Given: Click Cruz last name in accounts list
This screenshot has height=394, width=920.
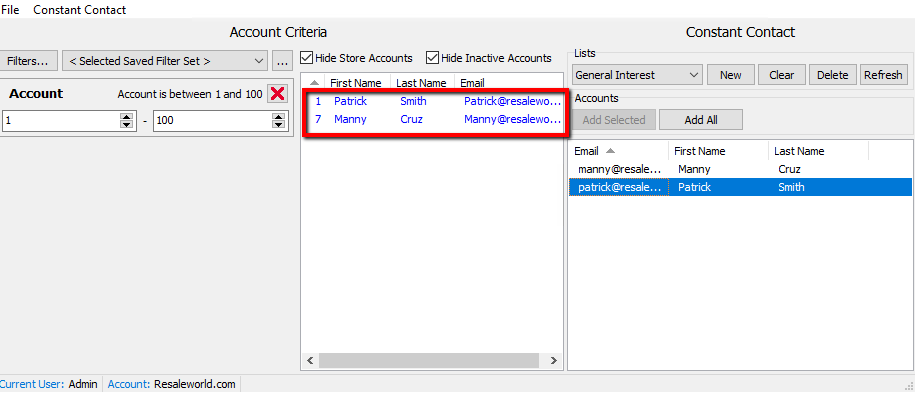Looking at the screenshot, I should tap(411, 119).
